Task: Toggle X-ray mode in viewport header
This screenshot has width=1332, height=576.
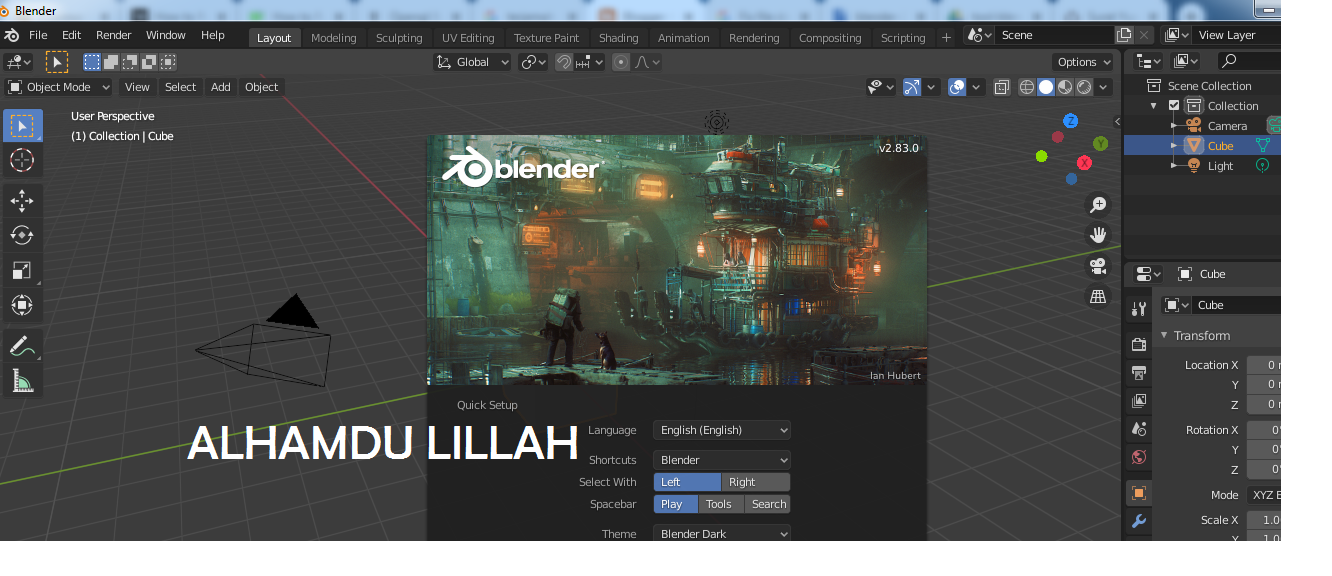Action: coord(1001,87)
